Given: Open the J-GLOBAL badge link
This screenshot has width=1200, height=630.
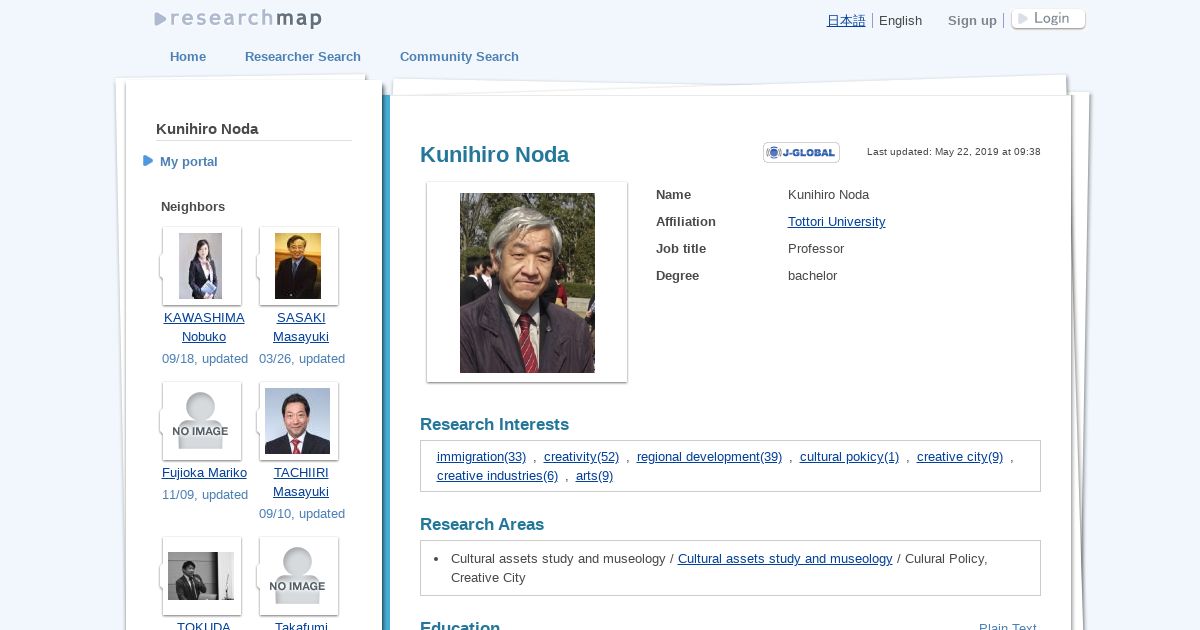Looking at the screenshot, I should point(801,152).
